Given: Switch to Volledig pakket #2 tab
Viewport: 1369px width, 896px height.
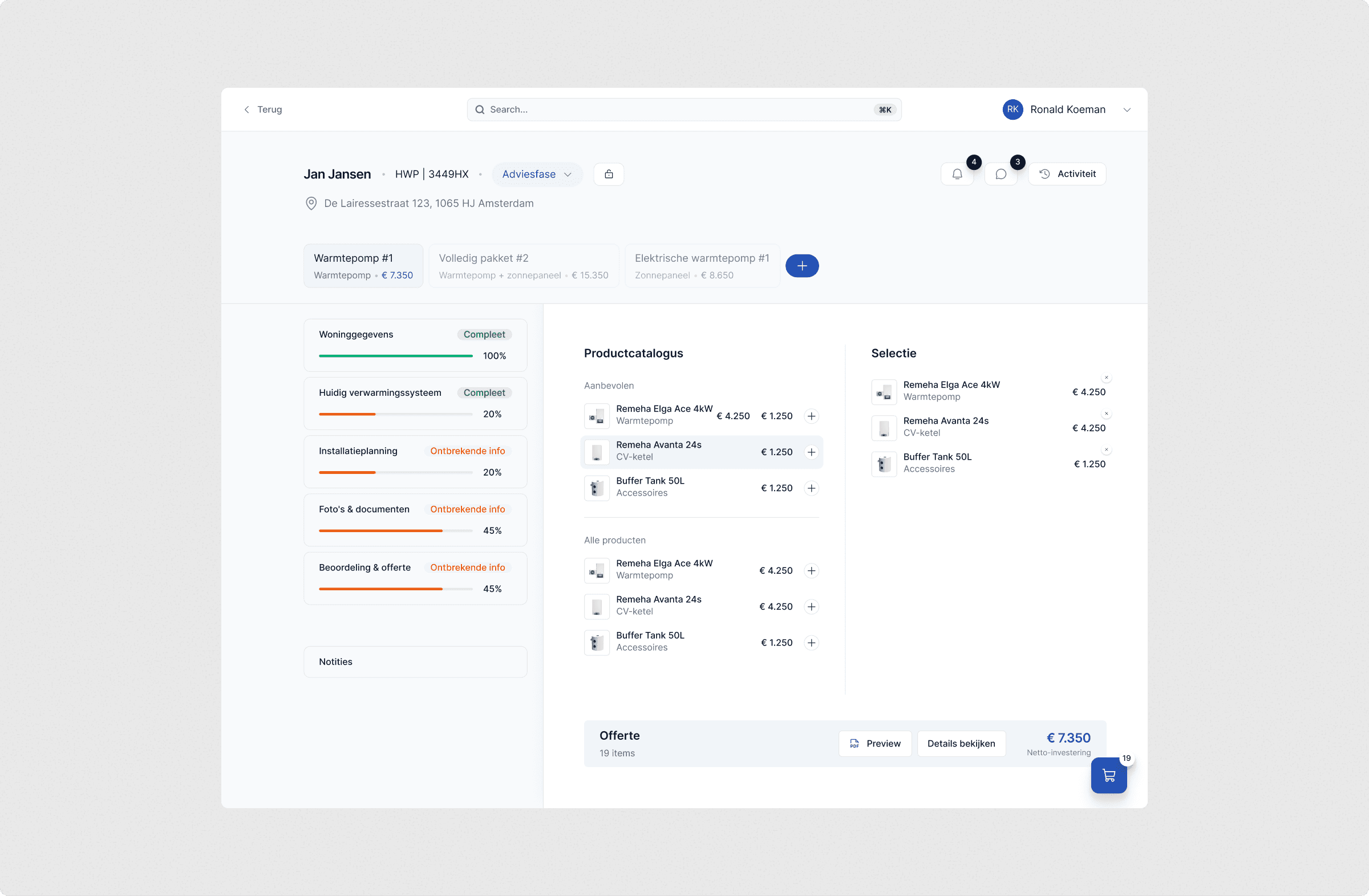Looking at the screenshot, I should [x=524, y=266].
